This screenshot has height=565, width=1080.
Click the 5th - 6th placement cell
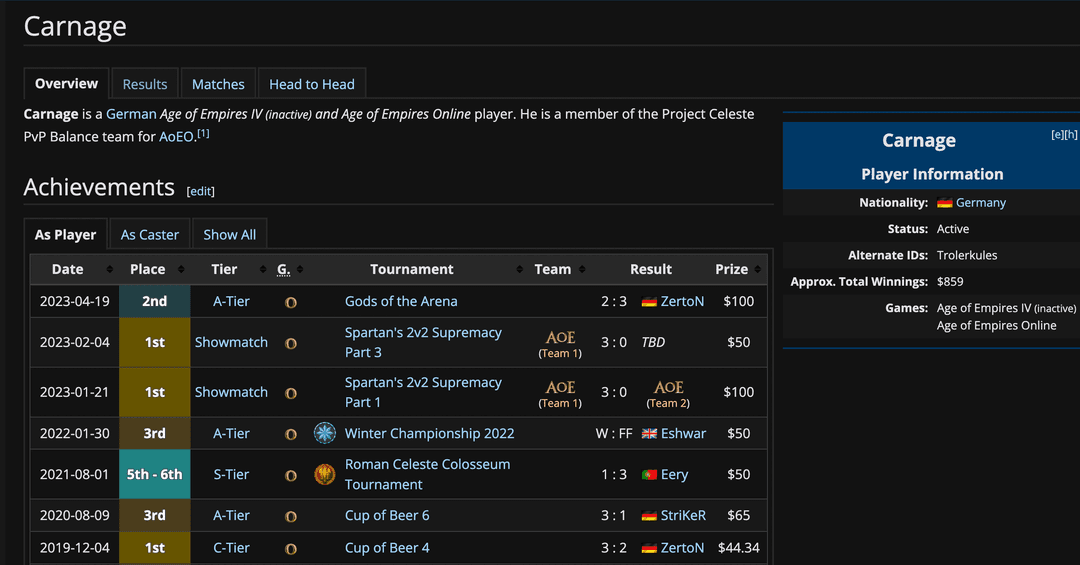tap(154, 474)
